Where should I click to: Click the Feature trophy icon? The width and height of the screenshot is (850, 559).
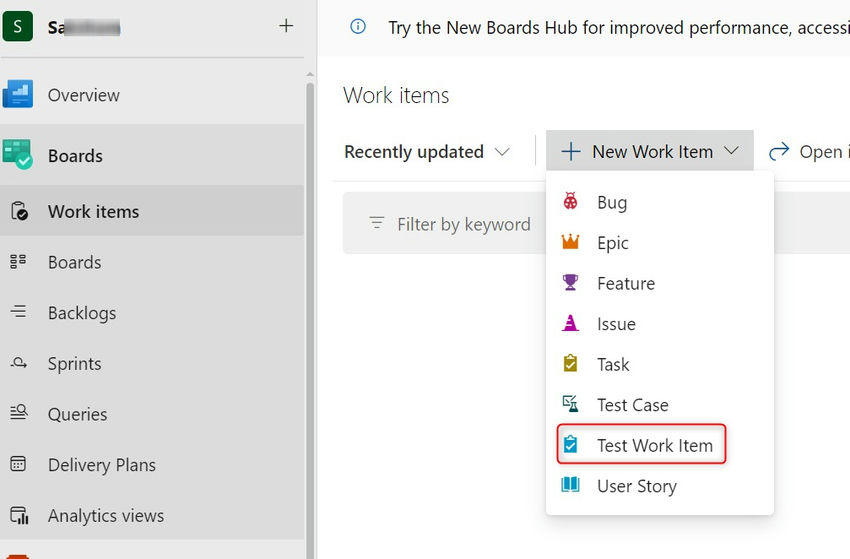pyautogui.click(x=570, y=283)
